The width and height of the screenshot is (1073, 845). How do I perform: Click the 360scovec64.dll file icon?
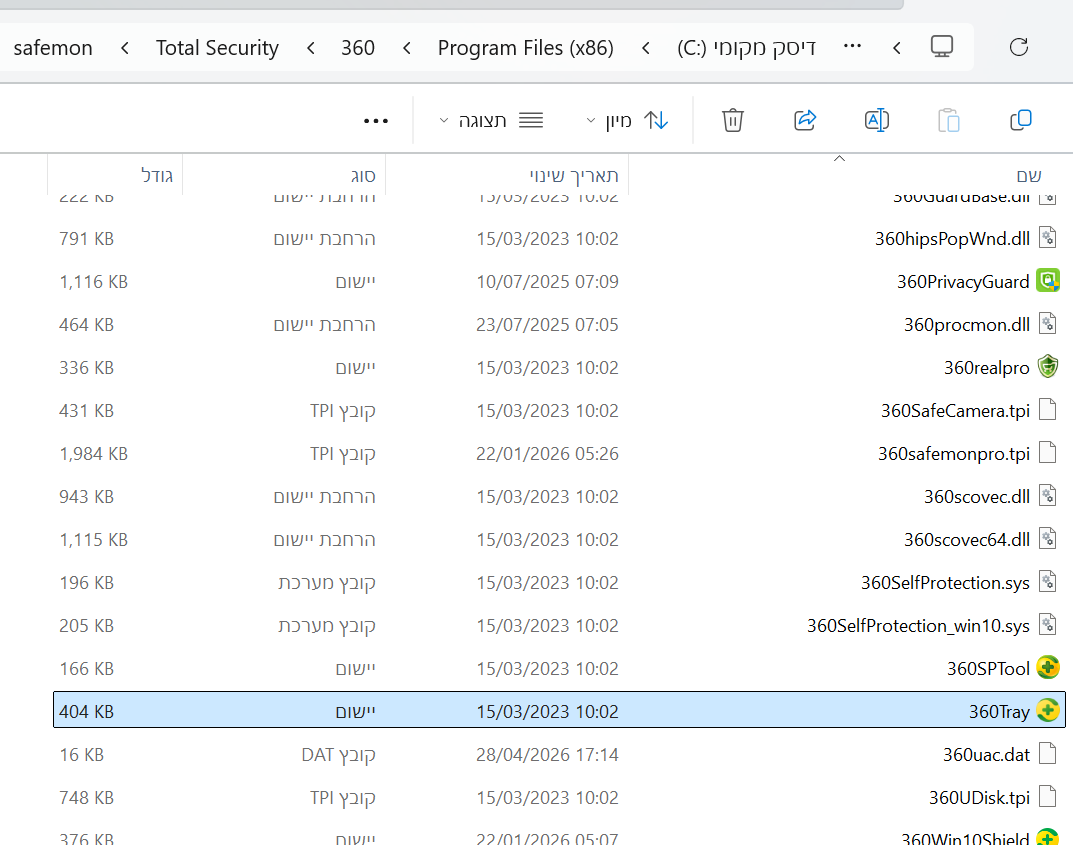[x=1047, y=539]
